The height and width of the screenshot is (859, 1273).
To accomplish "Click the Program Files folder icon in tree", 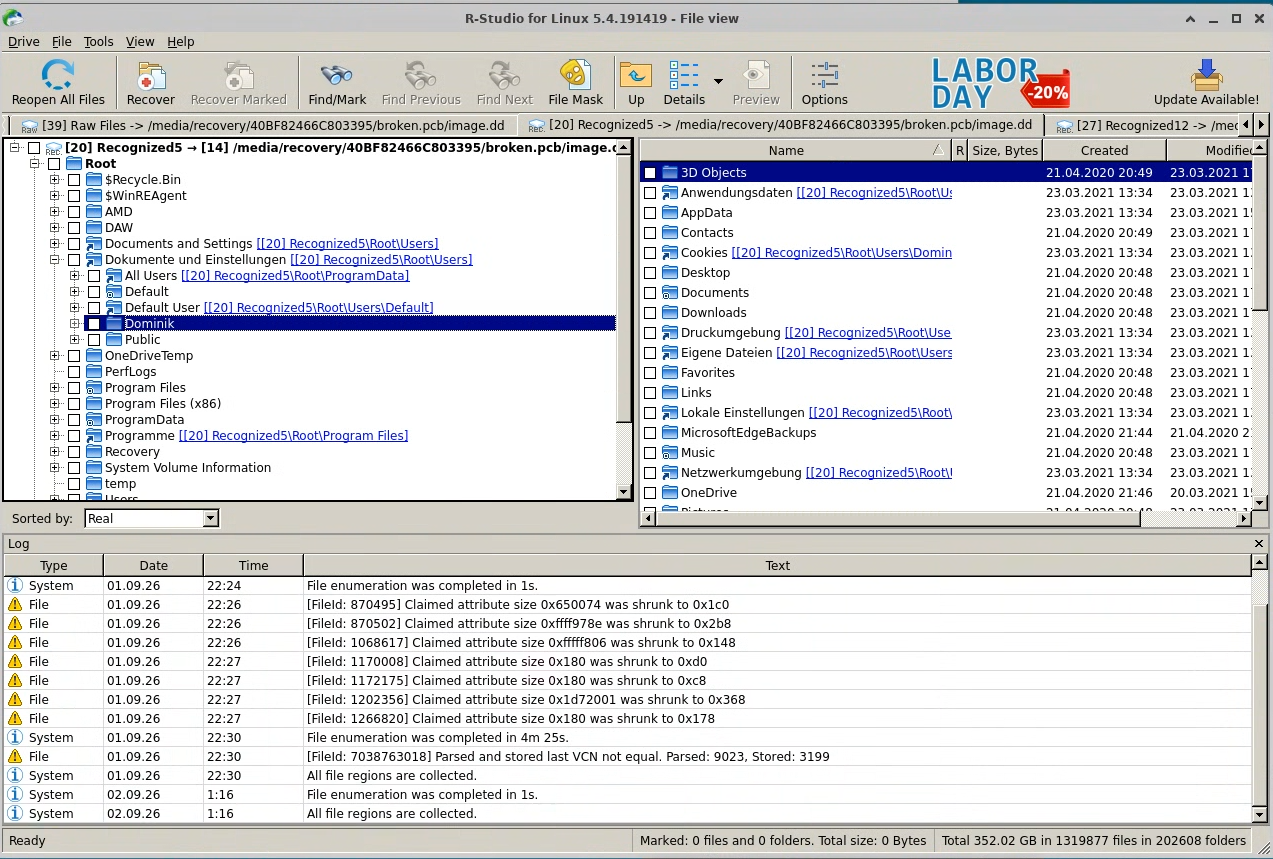I will (x=94, y=387).
